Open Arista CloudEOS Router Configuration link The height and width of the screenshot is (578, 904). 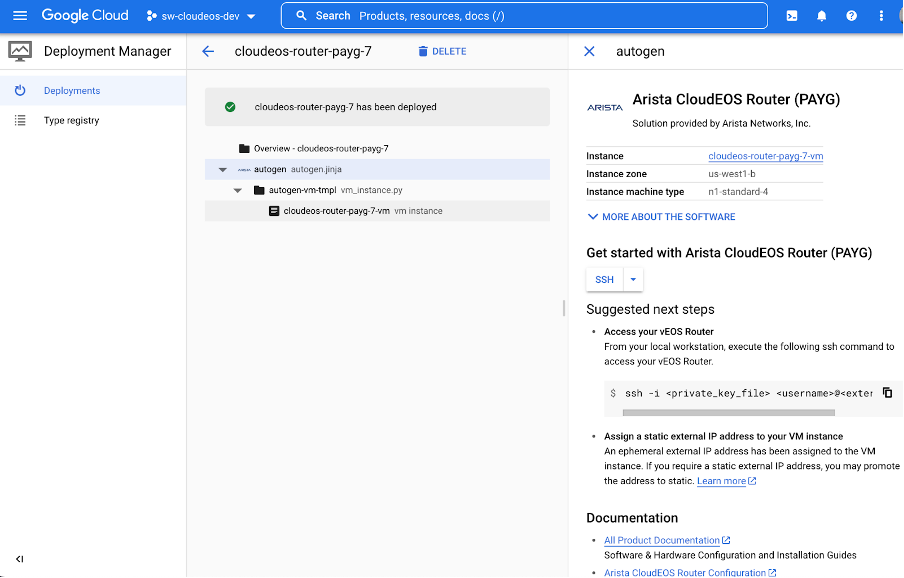click(690, 573)
